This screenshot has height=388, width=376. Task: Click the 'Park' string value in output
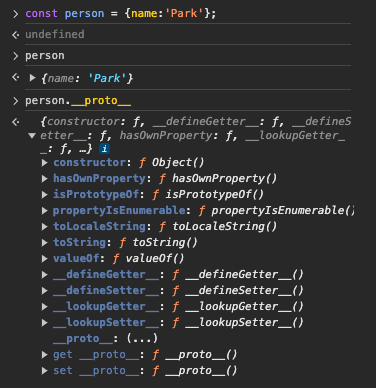107,78
